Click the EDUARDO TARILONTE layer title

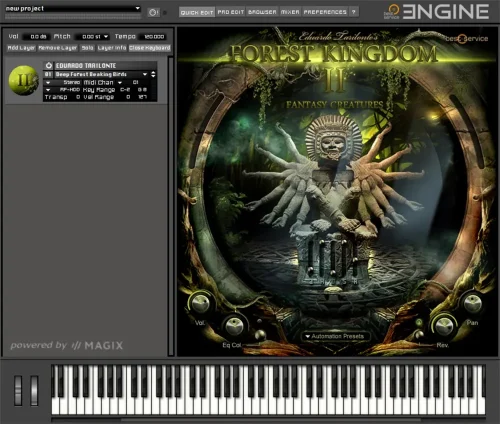(x=86, y=66)
